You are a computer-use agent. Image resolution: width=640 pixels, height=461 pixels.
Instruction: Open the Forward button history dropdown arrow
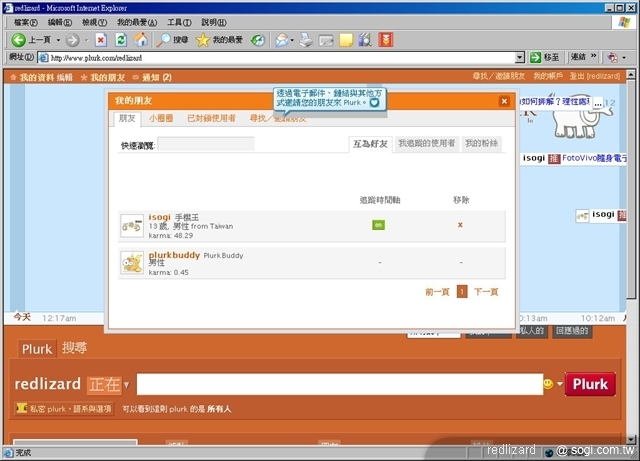(87, 40)
